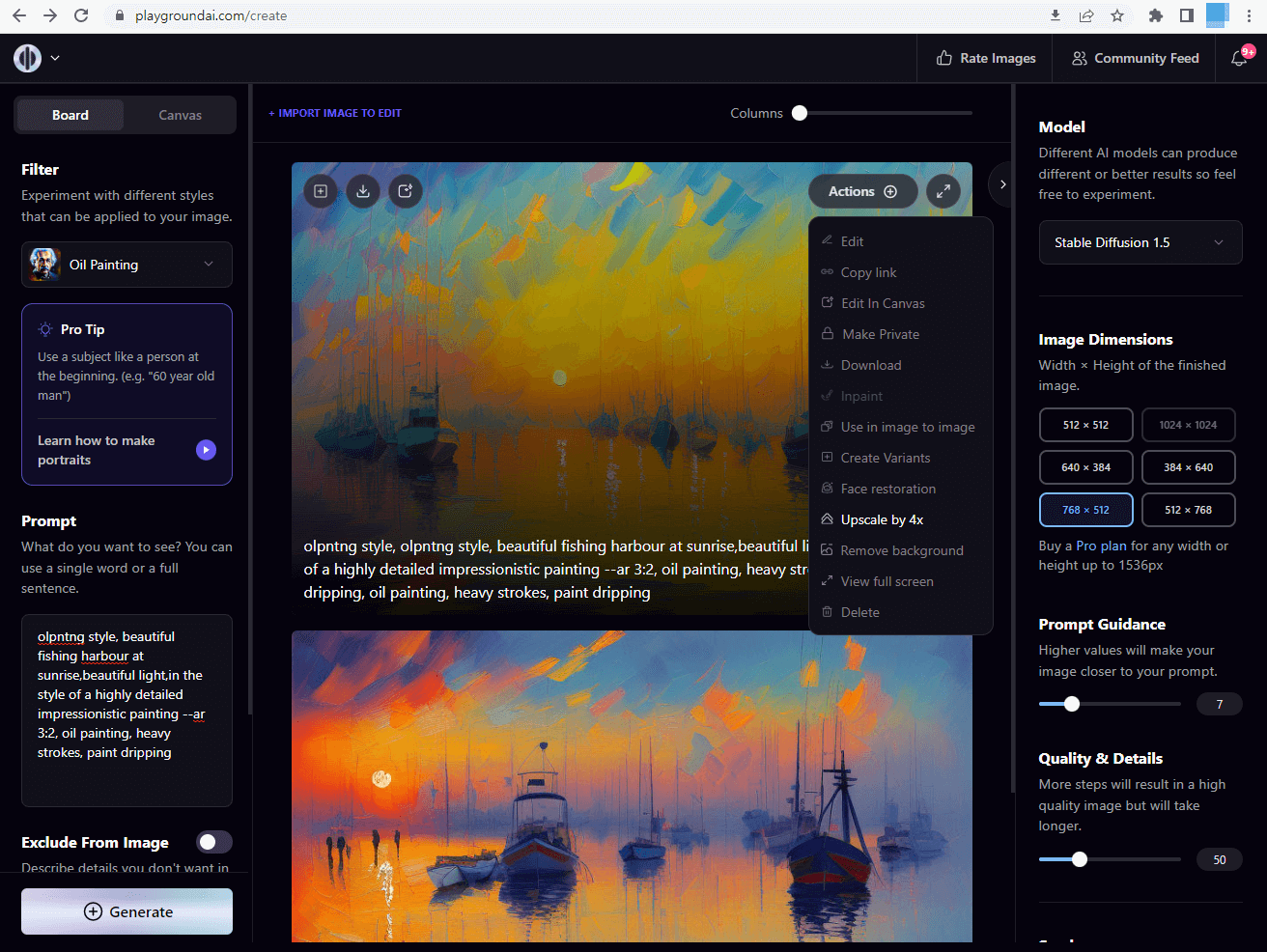Image resolution: width=1267 pixels, height=952 pixels.
Task: Choose Delete from actions menu
Action: click(x=900, y=612)
